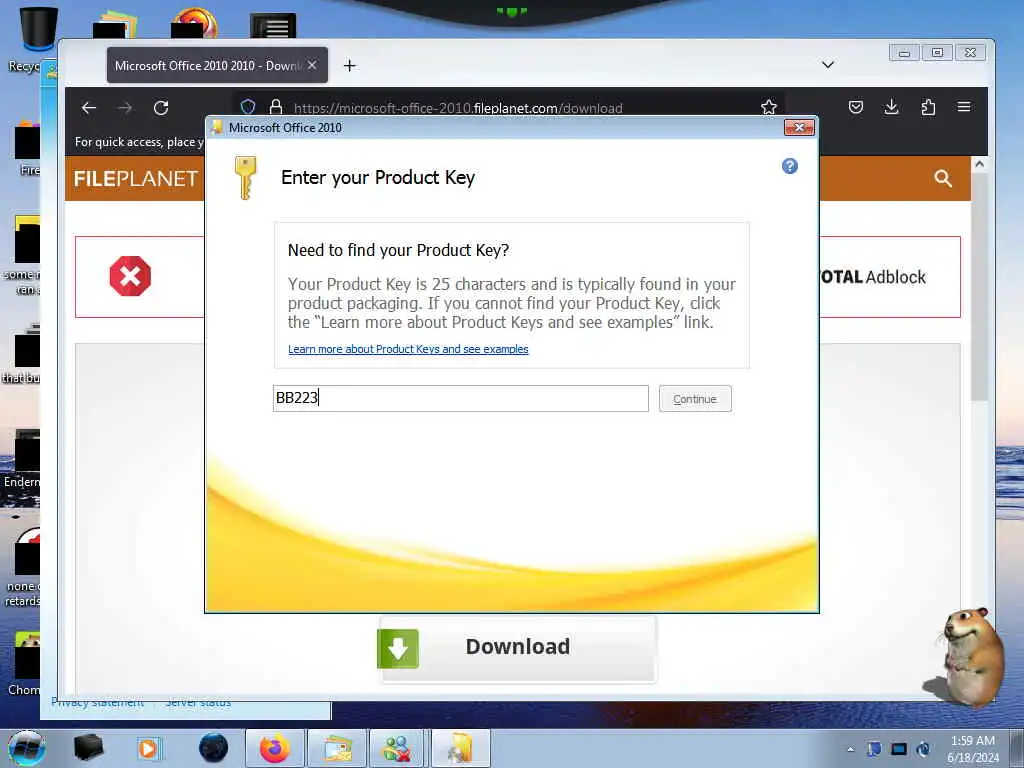Screen dimensions: 1024x768
Task: Open the media player taskbar icon
Action: coord(148,748)
